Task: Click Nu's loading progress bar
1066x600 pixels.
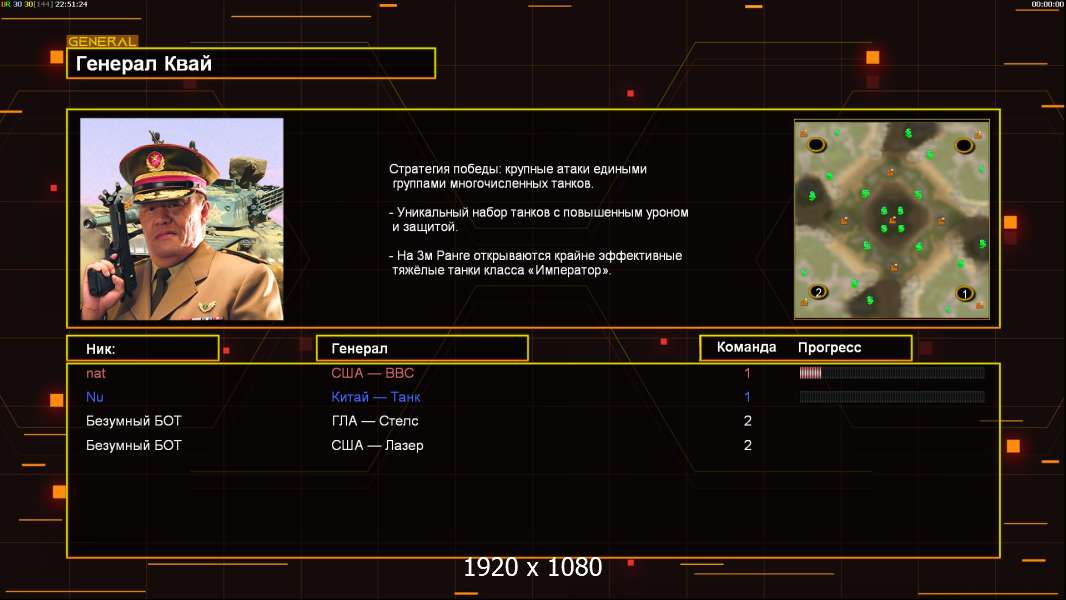Action: click(892, 396)
